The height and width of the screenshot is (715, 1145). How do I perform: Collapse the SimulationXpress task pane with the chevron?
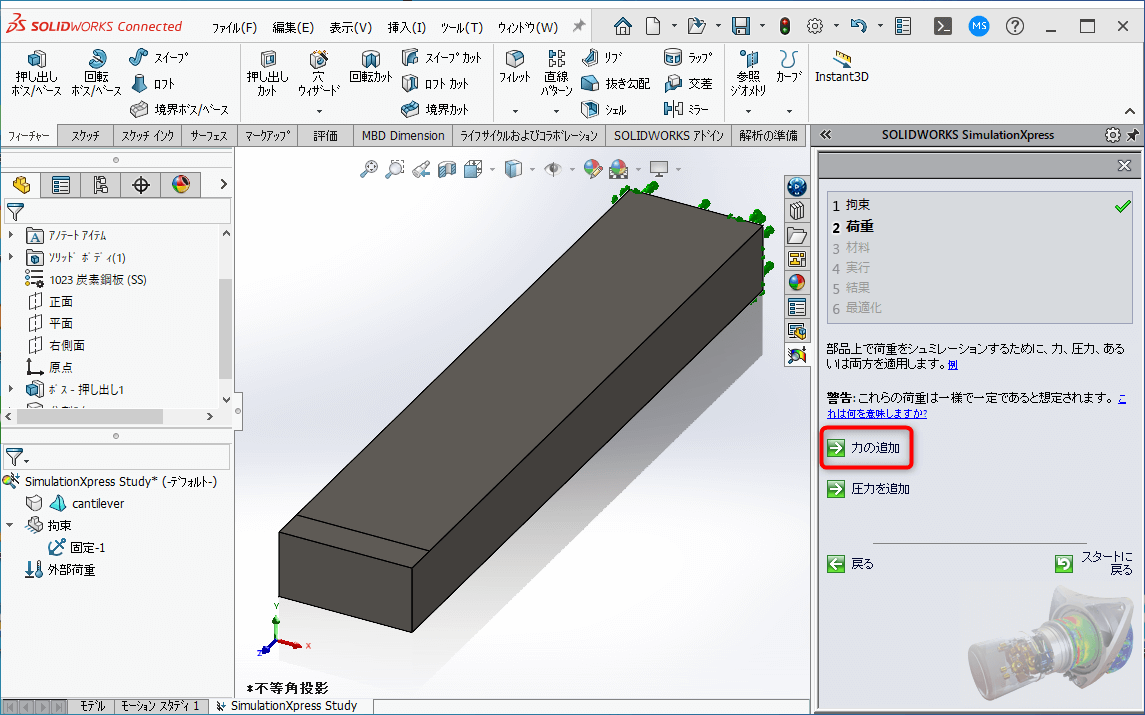[825, 134]
